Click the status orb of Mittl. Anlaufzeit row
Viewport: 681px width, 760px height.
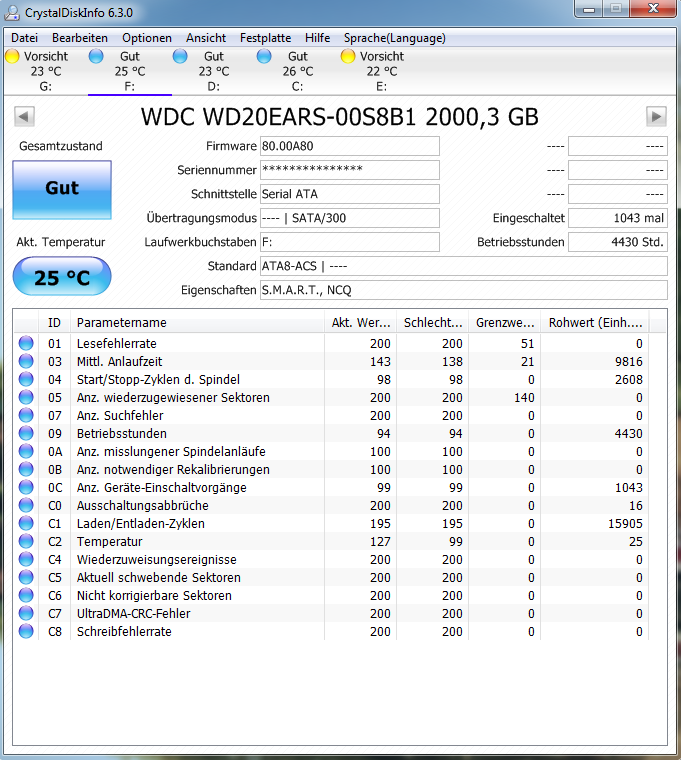pos(26,361)
